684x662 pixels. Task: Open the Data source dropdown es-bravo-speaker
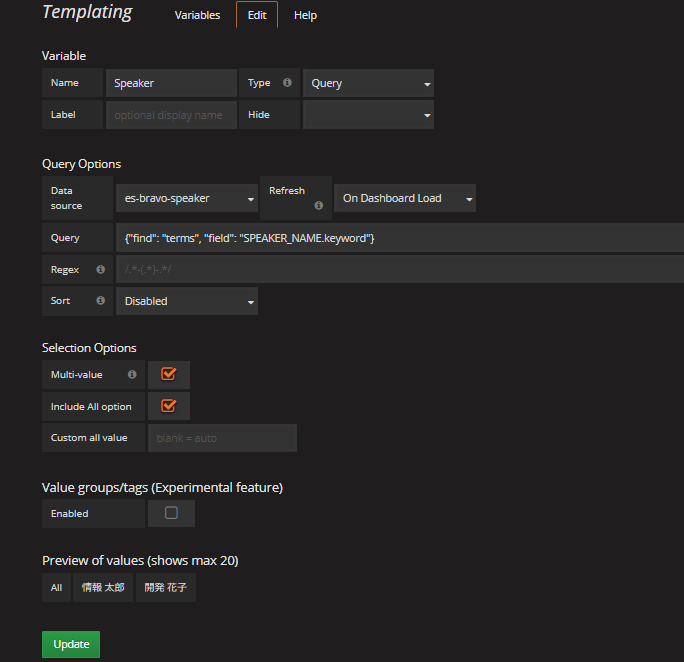[186, 198]
